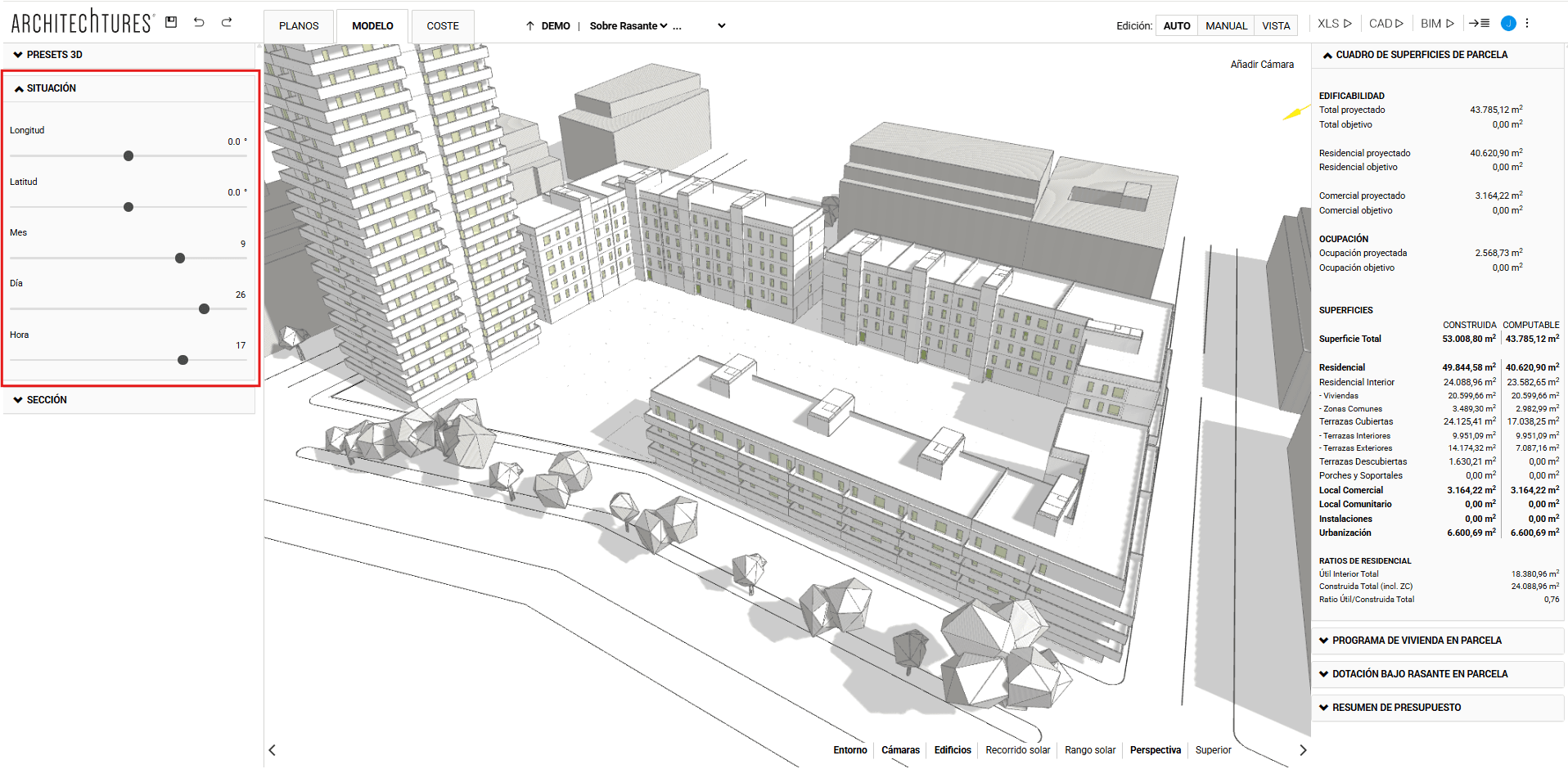Click the redo arrow icon
Viewport: 1568px width, 769px height.
[227, 22]
